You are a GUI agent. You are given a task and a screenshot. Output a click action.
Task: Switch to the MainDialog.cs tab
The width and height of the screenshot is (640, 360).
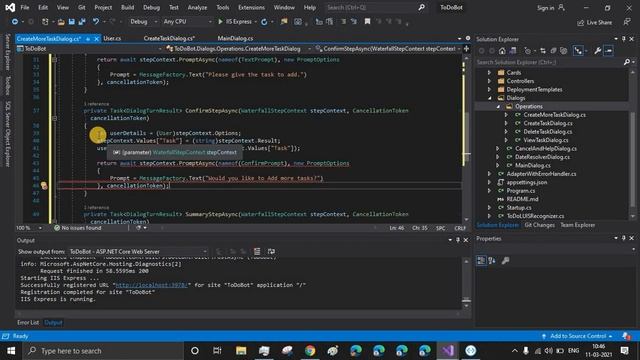point(235,38)
